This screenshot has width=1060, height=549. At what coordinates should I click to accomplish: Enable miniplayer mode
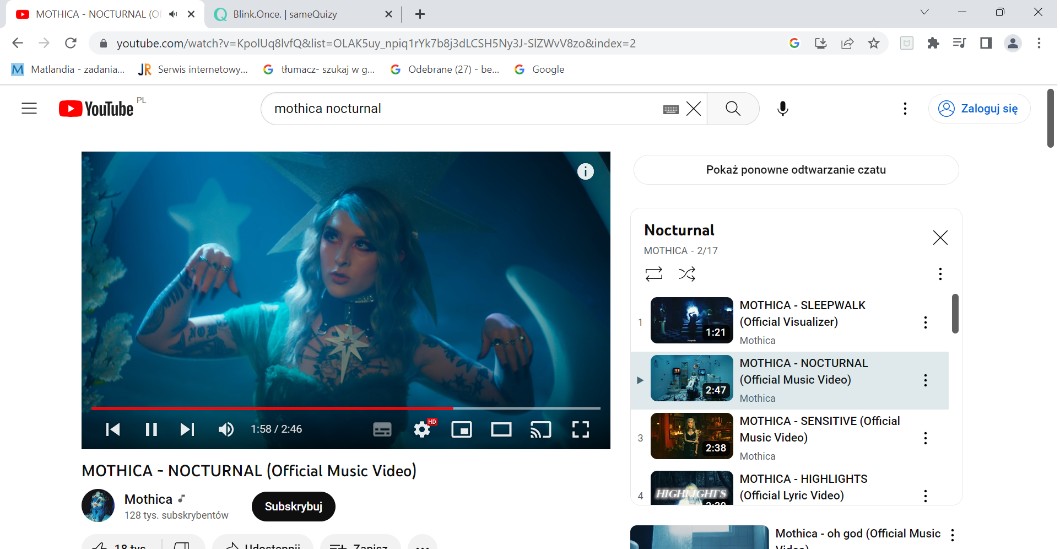point(461,429)
